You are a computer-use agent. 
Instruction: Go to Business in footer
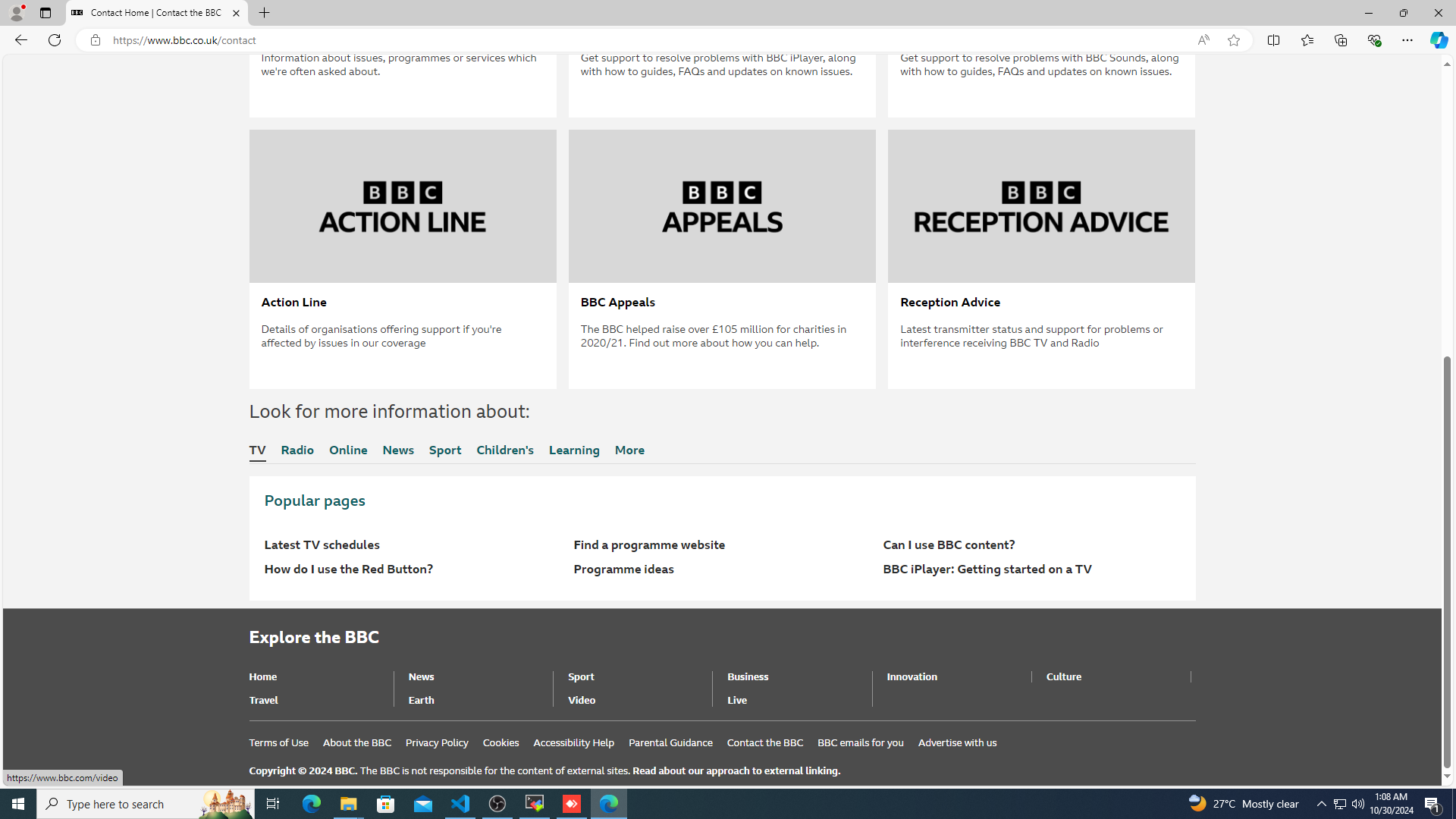point(748,677)
